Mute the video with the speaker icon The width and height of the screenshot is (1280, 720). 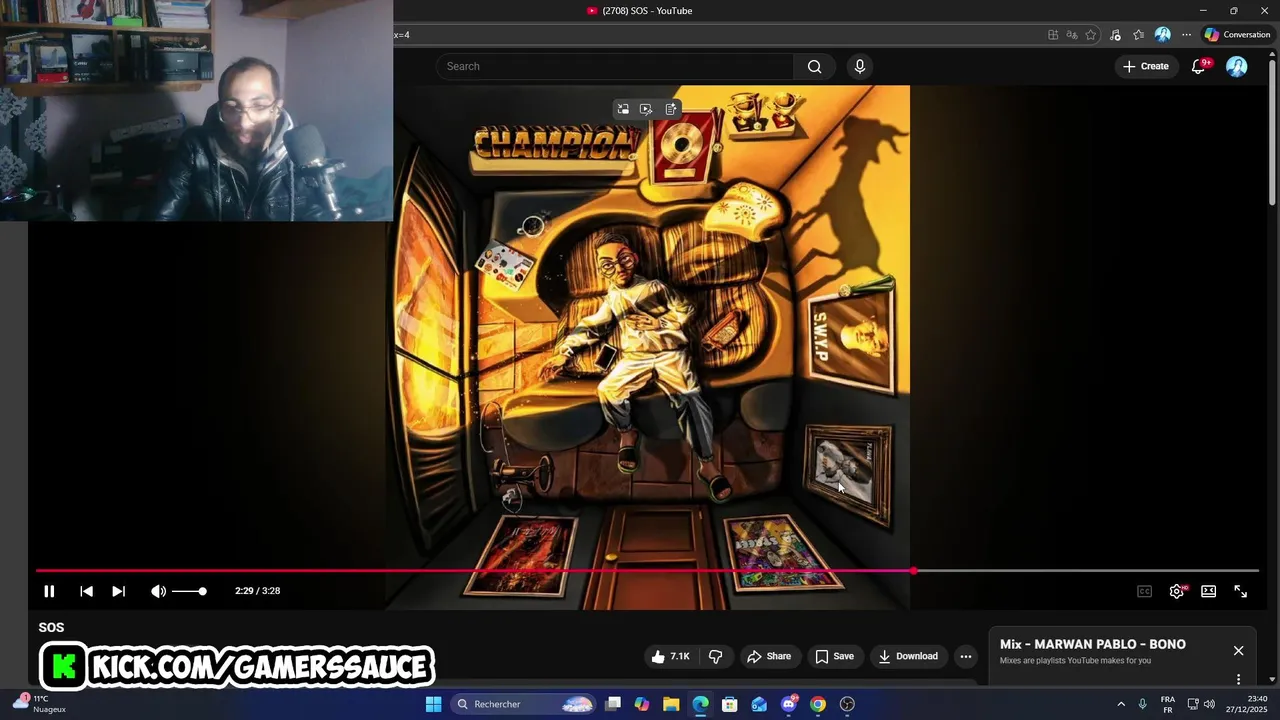pos(158,591)
